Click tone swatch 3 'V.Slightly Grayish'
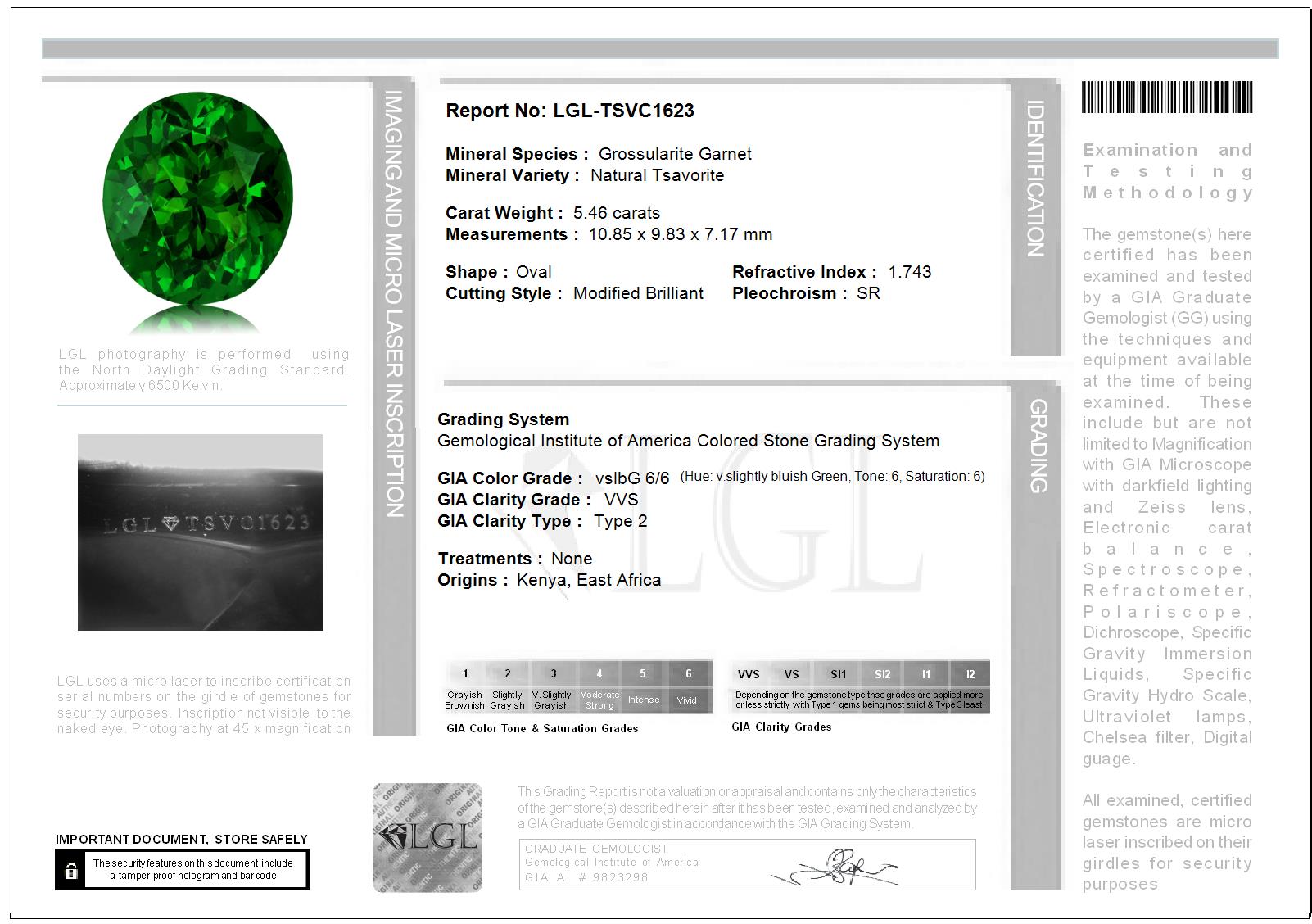 coord(552,686)
